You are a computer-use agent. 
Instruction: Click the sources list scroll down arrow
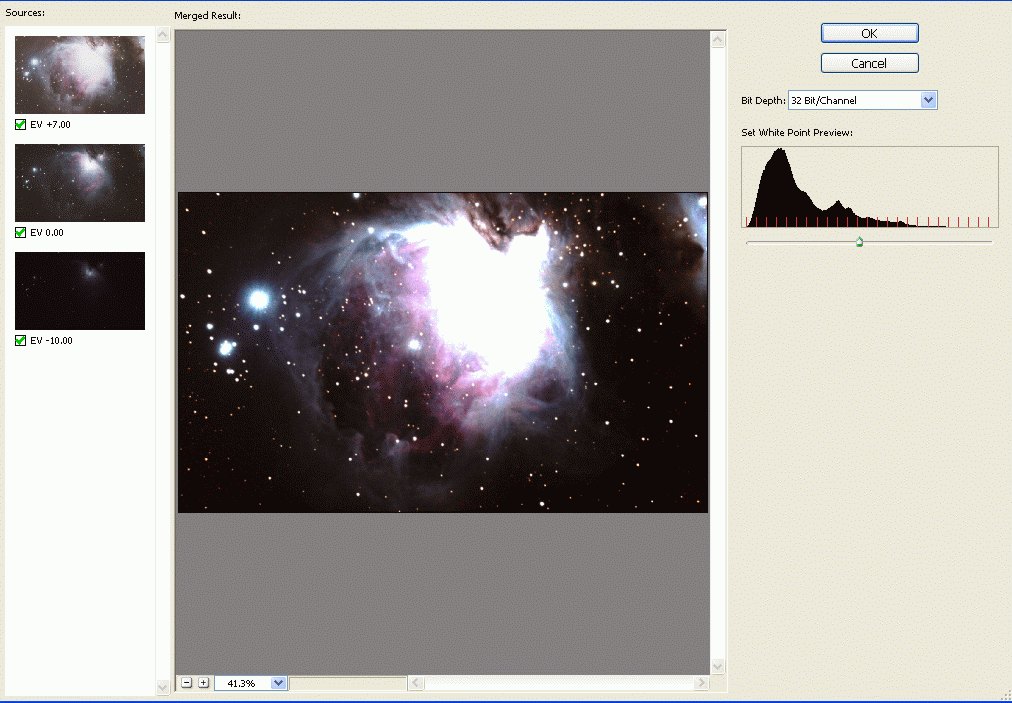point(163,687)
